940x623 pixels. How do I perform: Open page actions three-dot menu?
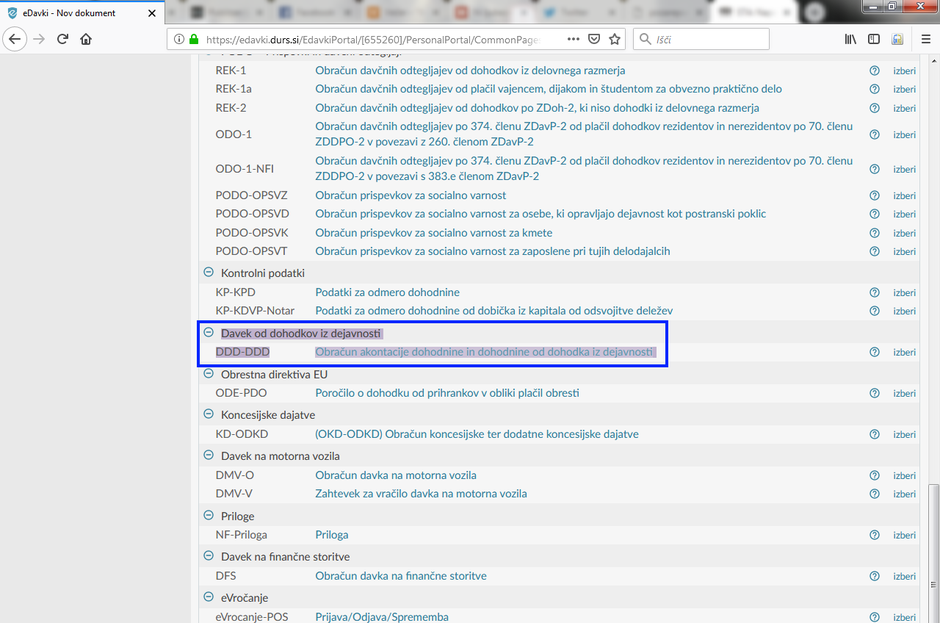click(x=573, y=39)
